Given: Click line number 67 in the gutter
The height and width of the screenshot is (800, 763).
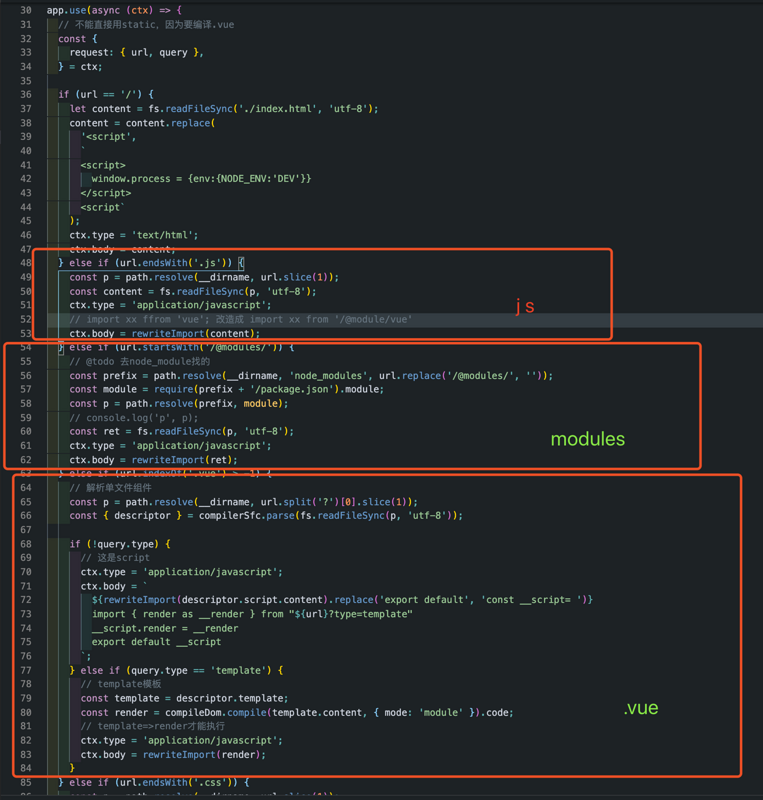Looking at the screenshot, I should (26, 530).
